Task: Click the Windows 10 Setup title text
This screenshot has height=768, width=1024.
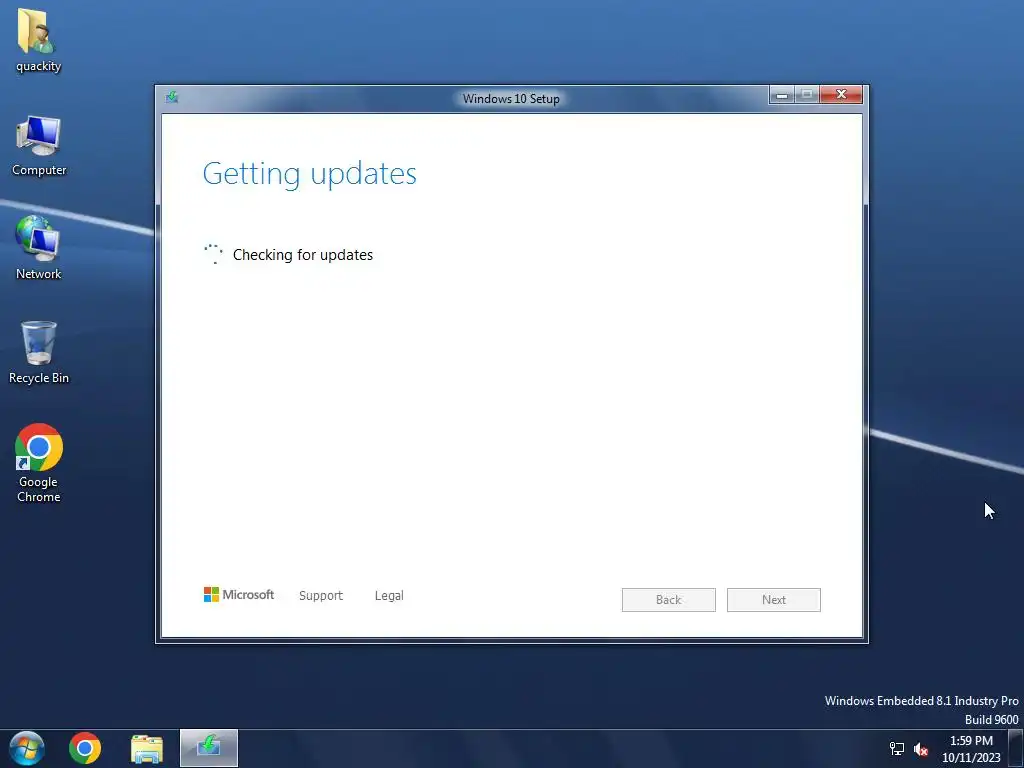Action: tap(511, 99)
